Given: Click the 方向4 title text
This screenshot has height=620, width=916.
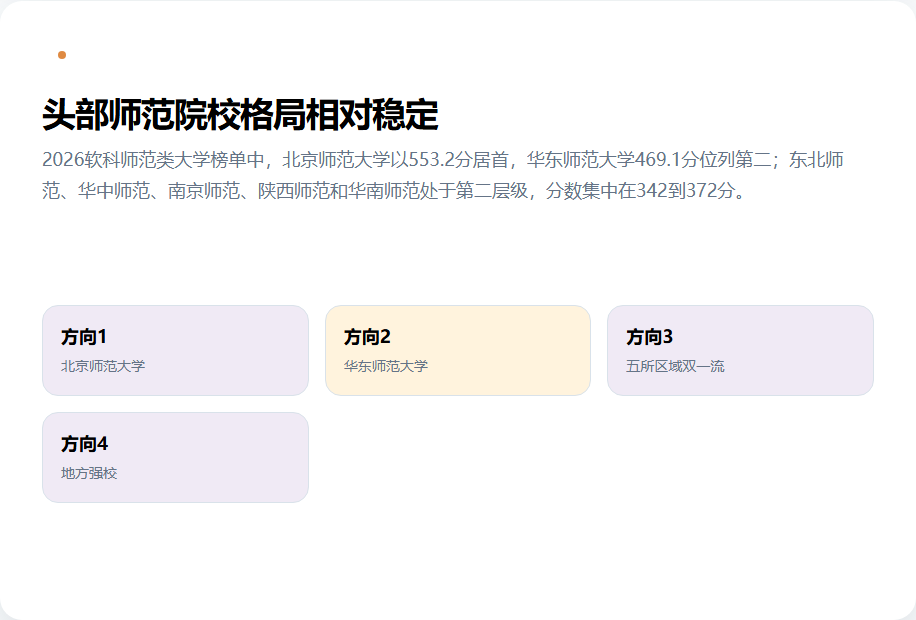Looking at the screenshot, I should (x=85, y=444).
